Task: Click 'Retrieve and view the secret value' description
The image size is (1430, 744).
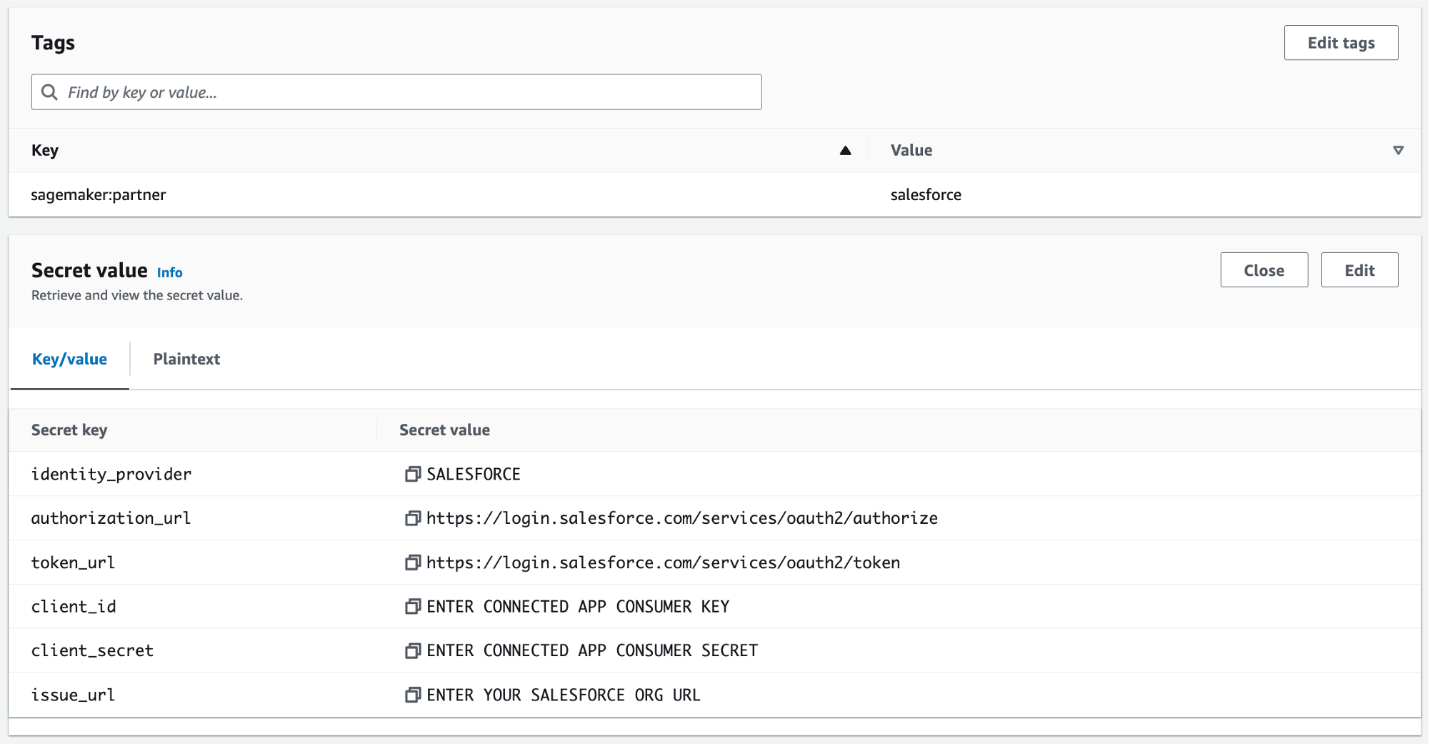Action: tap(137, 295)
